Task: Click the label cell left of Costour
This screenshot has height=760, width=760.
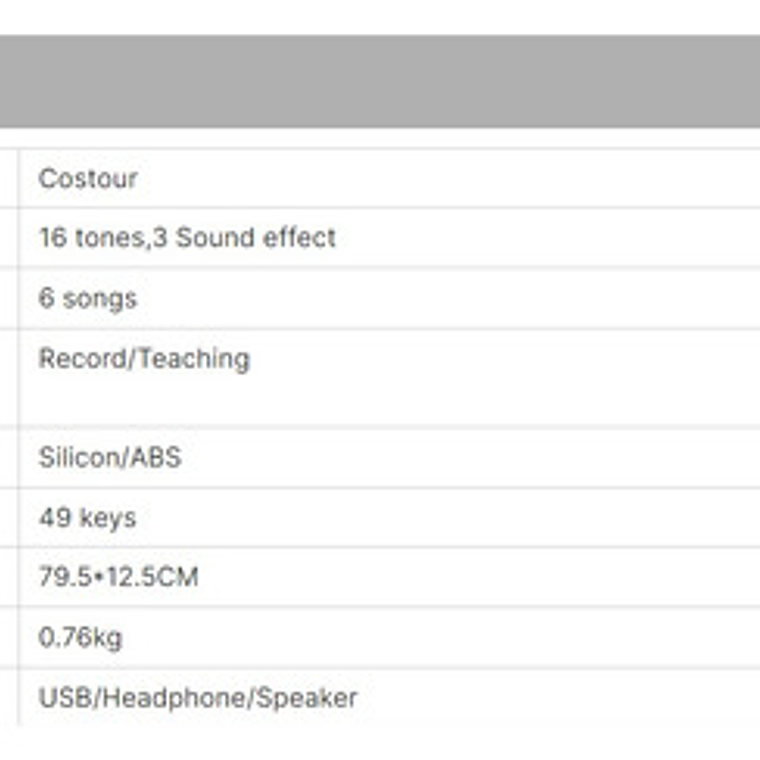Action: coord(8,179)
